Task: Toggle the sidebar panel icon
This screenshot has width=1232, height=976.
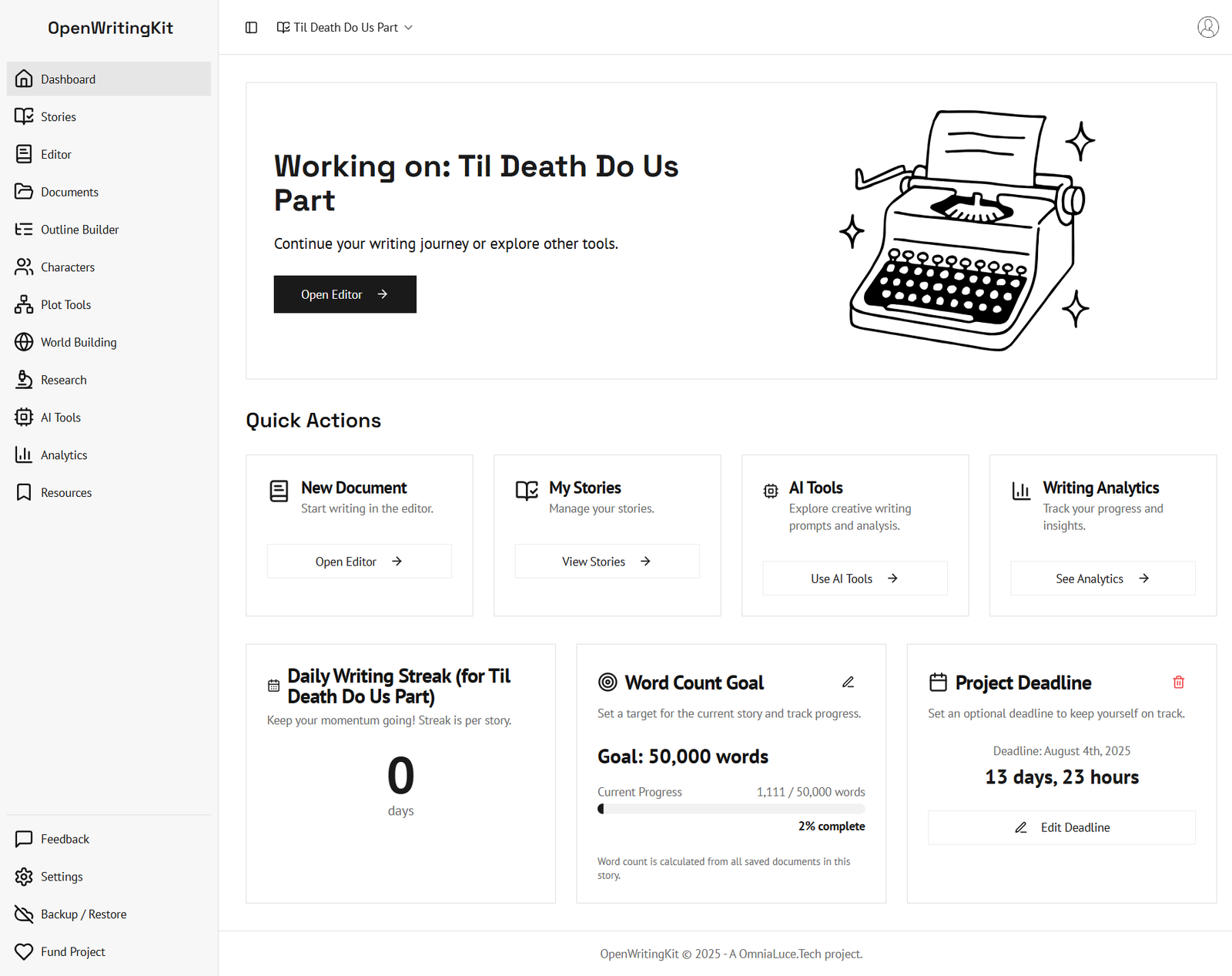Action: click(x=251, y=28)
